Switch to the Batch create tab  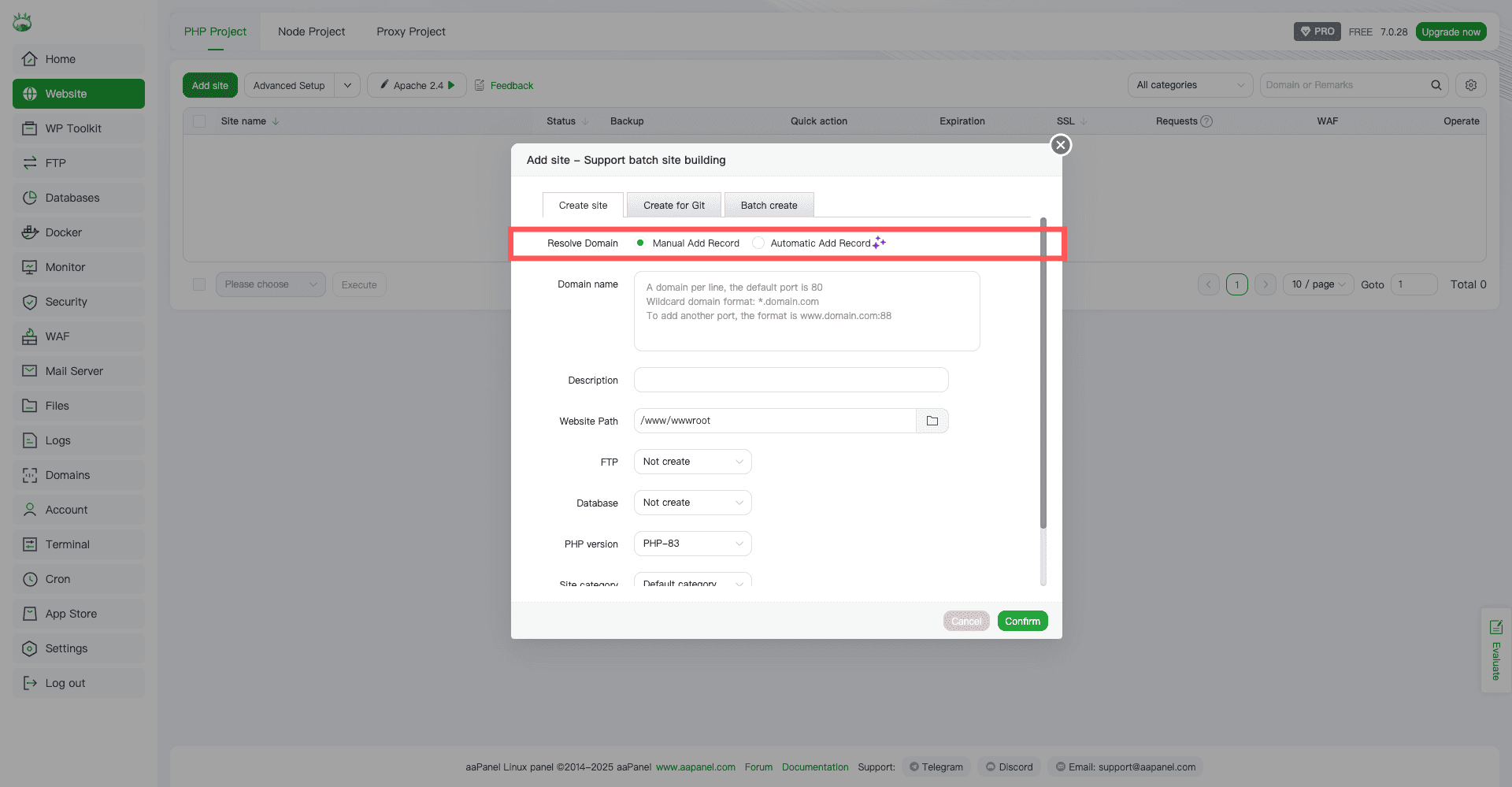pos(769,205)
